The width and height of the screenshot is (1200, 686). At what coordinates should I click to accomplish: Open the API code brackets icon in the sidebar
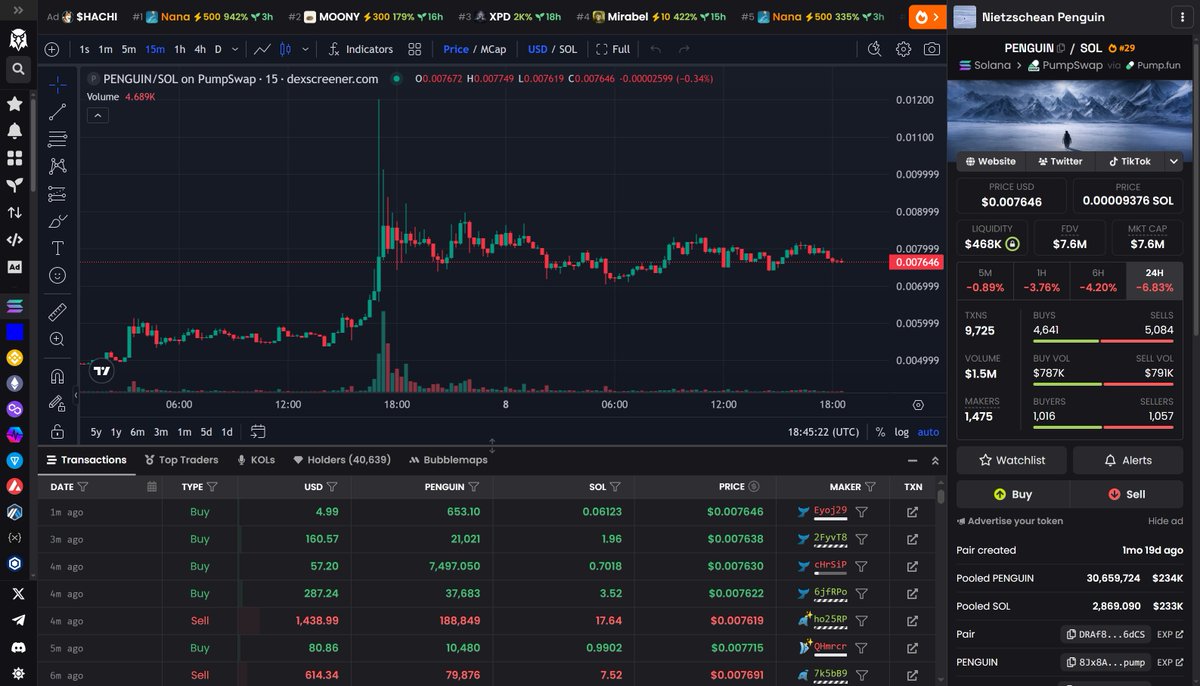tap(15, 240)
